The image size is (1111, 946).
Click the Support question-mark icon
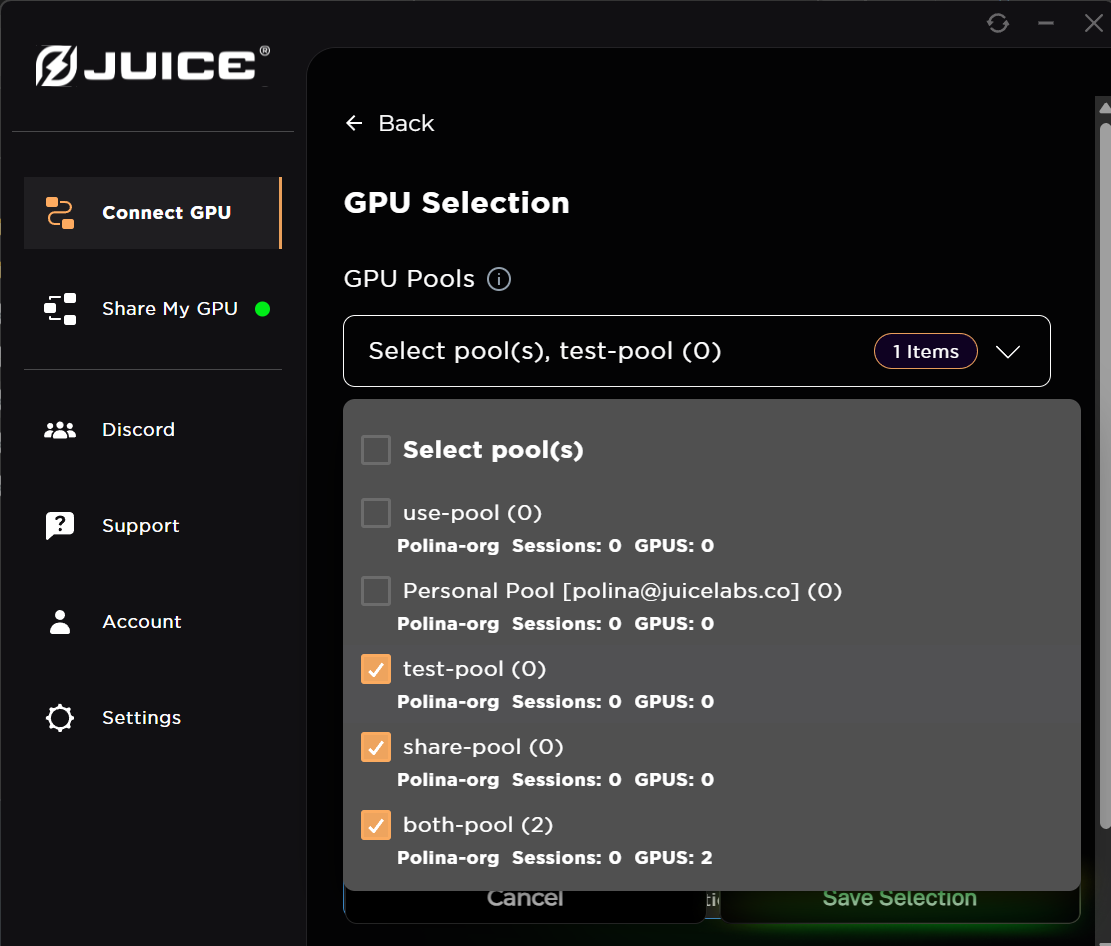(x=60, y=526)
